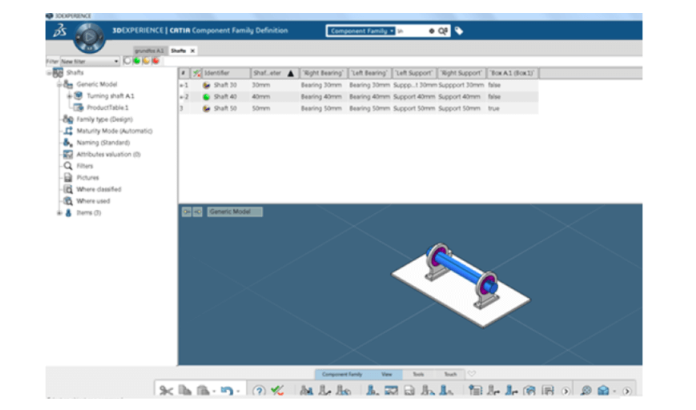Click the Pictures icon in tree
The image size is (696, 410).
[68, 177]
